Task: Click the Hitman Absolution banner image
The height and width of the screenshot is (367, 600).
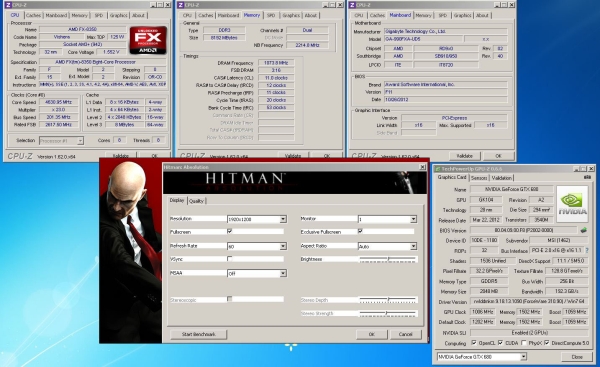Action: (295, 183)
